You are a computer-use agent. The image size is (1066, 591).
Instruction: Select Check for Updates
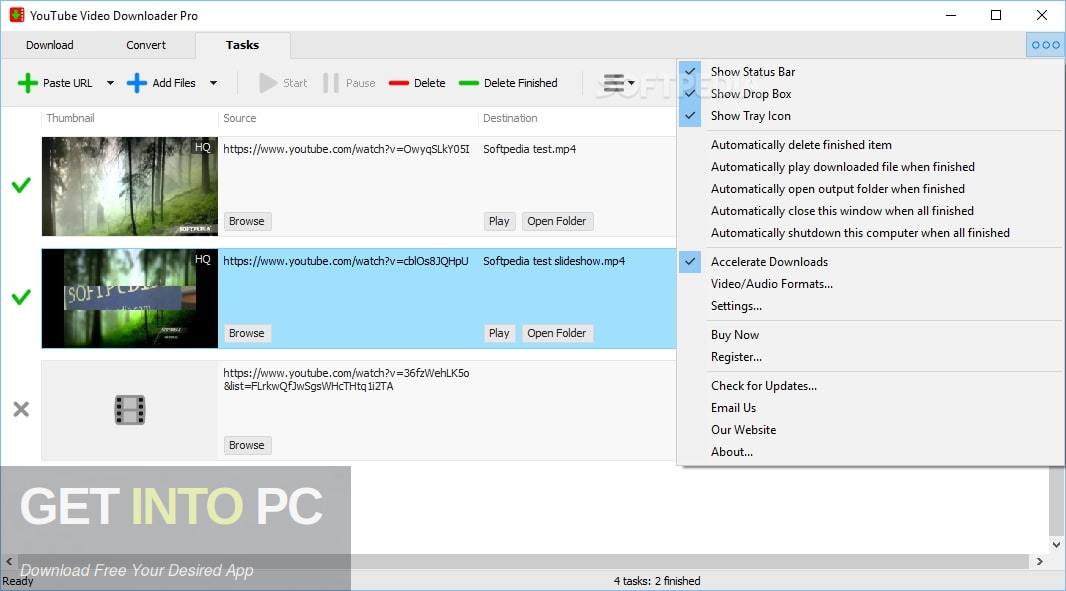[x=870, y=386]
